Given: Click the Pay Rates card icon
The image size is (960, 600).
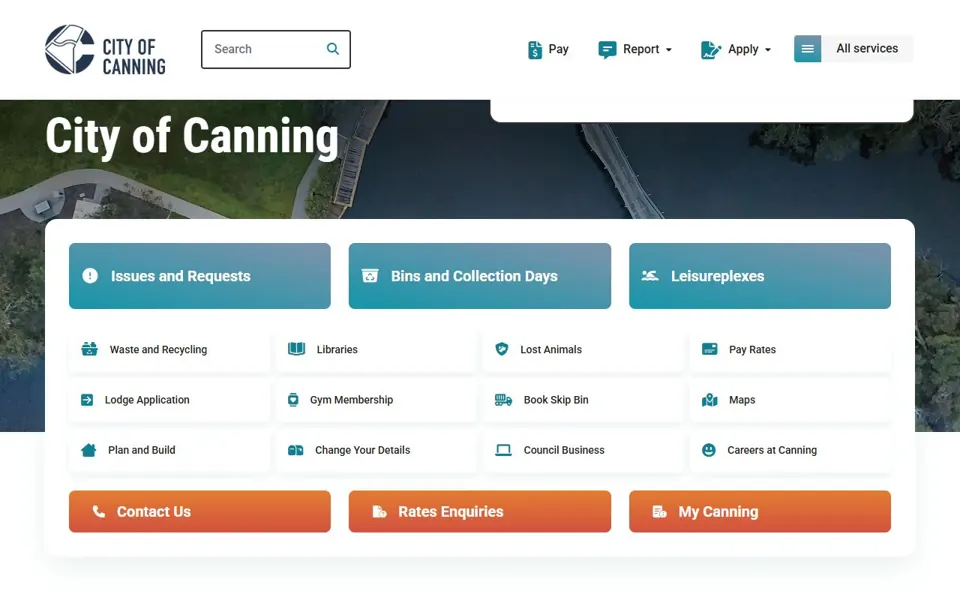Looking at the screenshot, I should 710,349.
